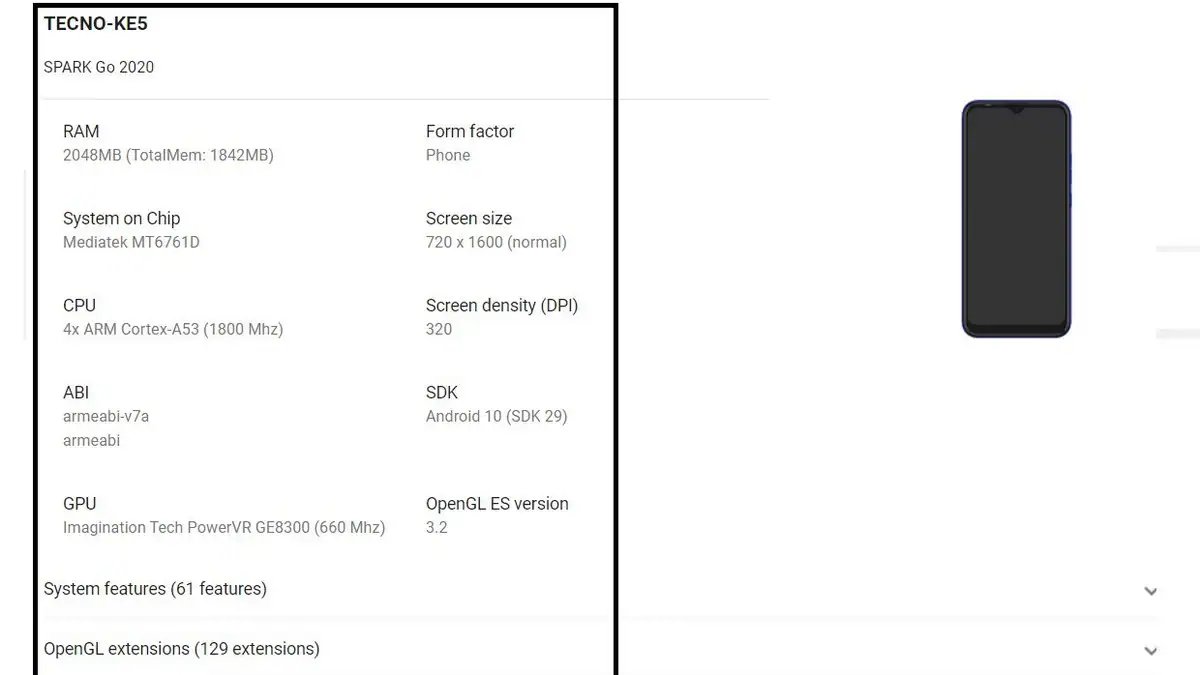The width and height of the screenshot is (1200, 675).
Task: Select the CPU ARM Cortex-A53 value
Action: click(173, 329)
